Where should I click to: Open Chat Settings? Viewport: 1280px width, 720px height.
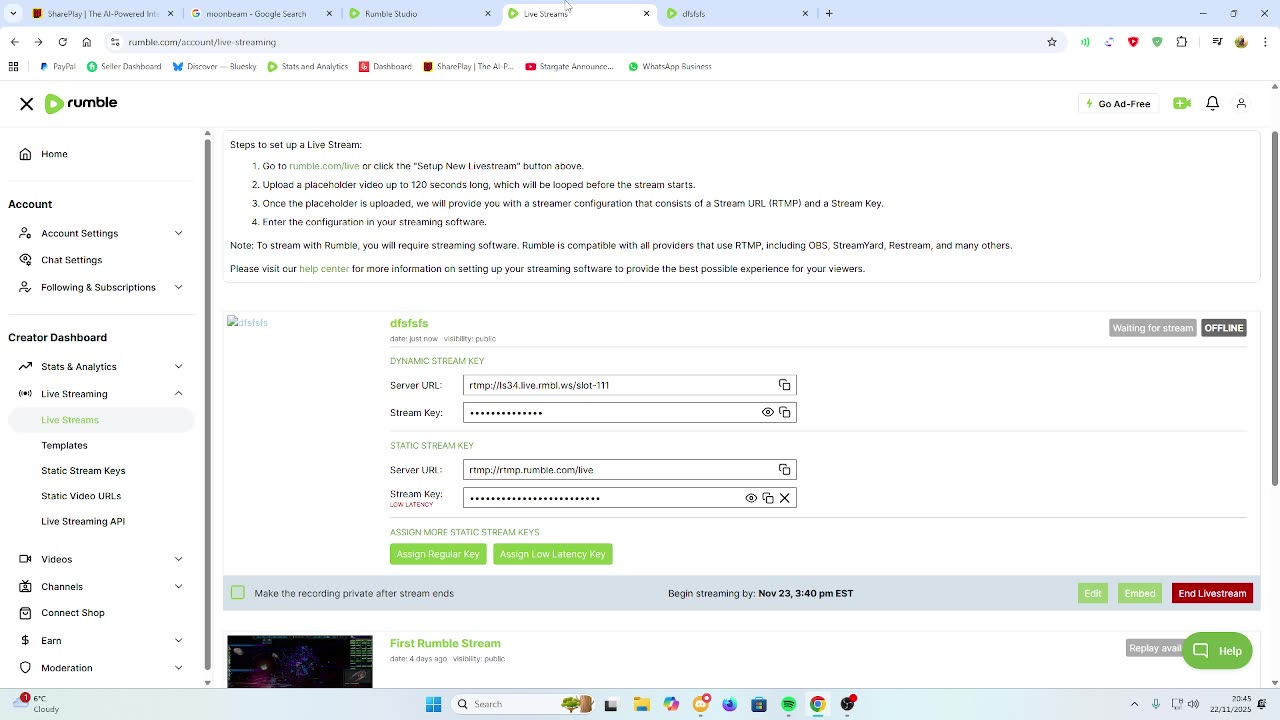tap(71, 260)
